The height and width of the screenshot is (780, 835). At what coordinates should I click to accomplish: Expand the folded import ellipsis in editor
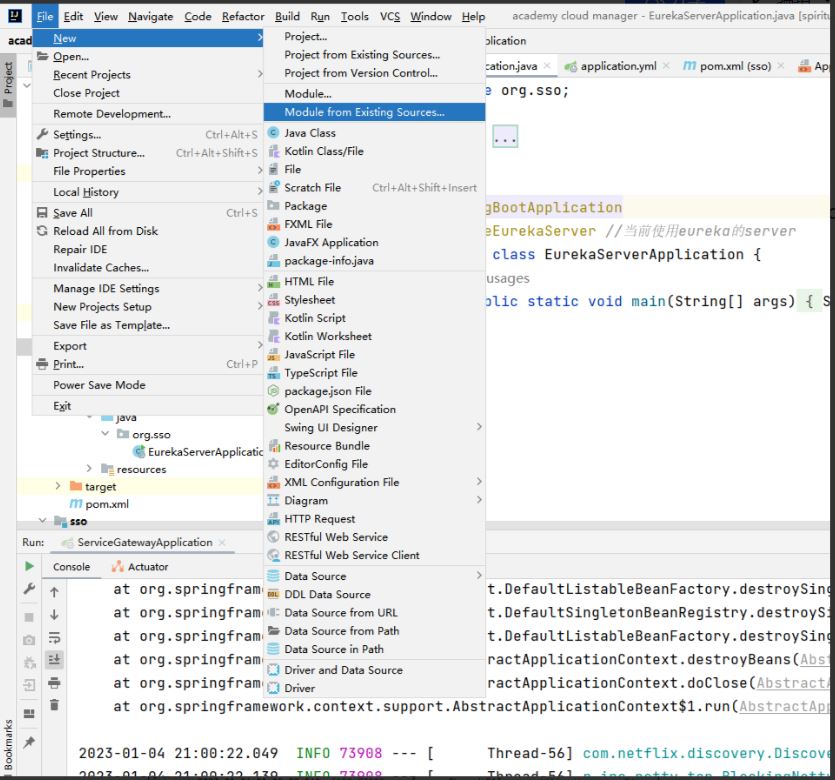pyautogui.click(x=505, y=137)
